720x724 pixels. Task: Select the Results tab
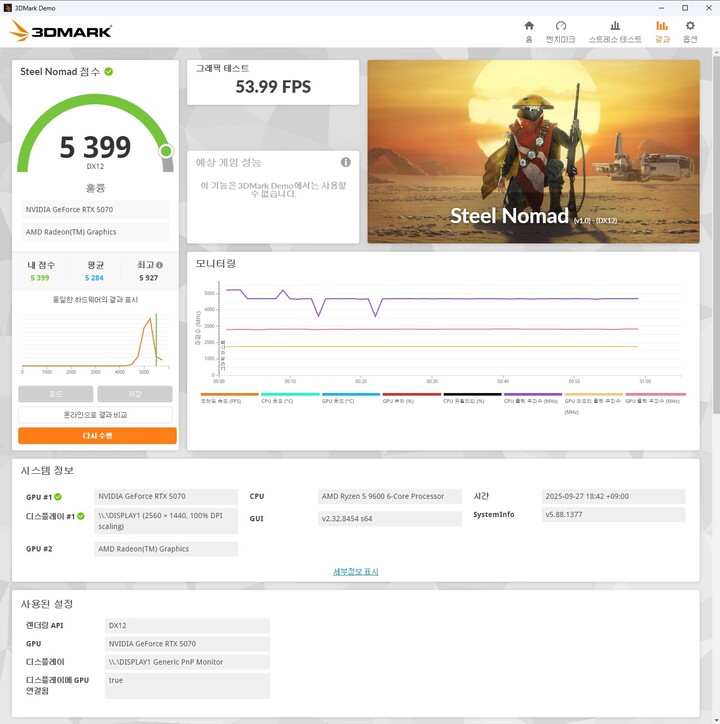click(x=662, y=30)
